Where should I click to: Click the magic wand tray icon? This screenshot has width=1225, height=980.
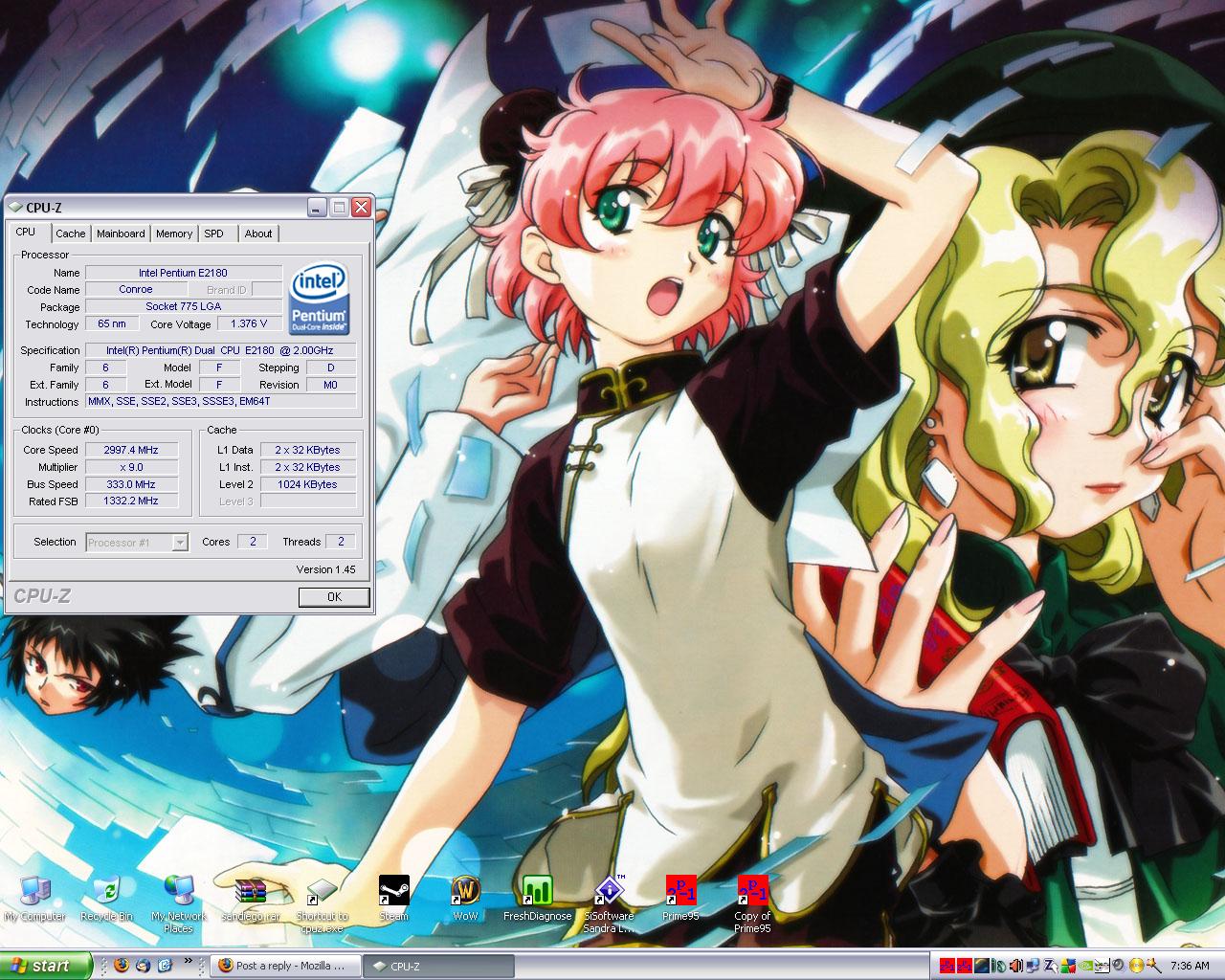click(x=1153, y=966)
